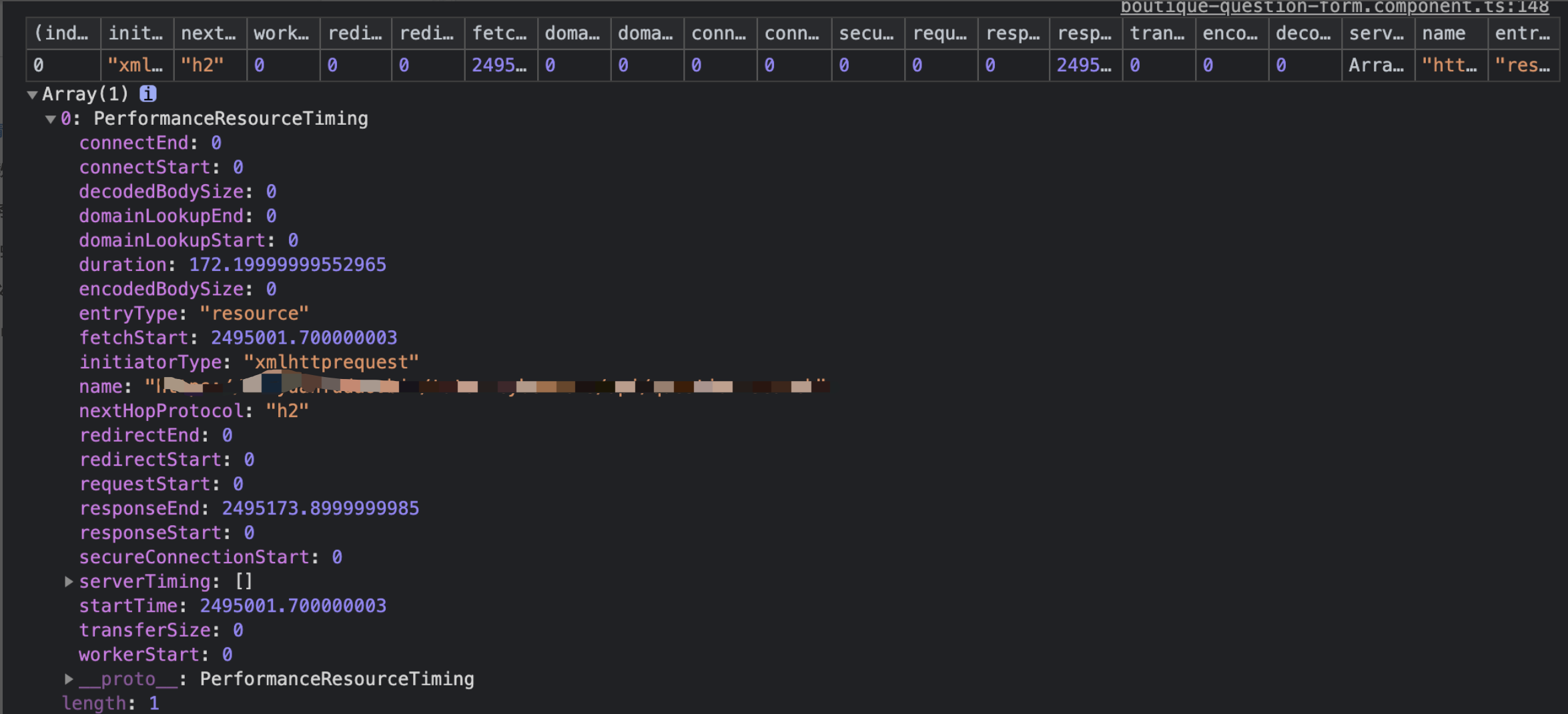Click the "secu…" column header

868,33
